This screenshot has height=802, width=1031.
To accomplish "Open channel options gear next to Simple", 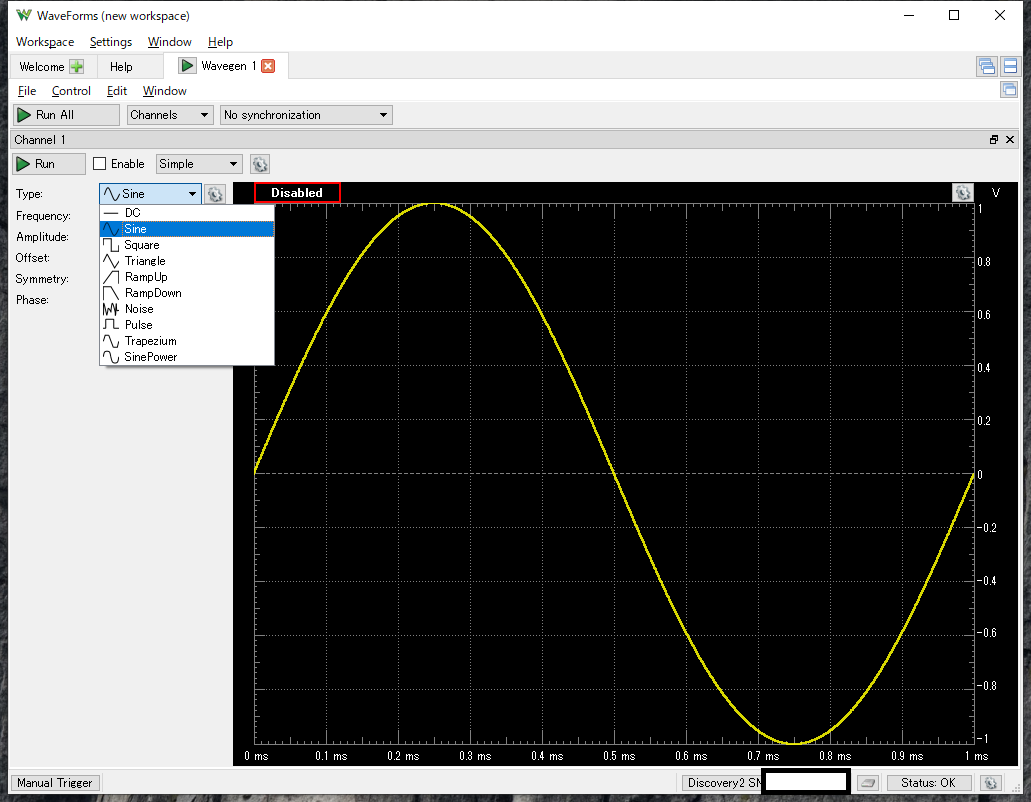I will (x=260, y=164).
